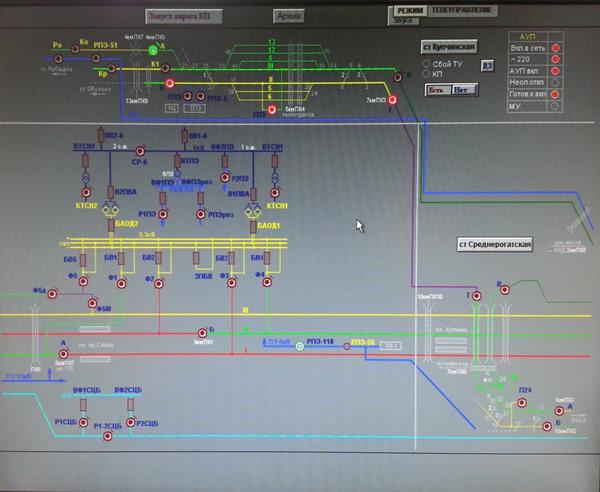Click disconnector Г at 7кмПК9
This screenshot has height=492, width=600.
392,100
